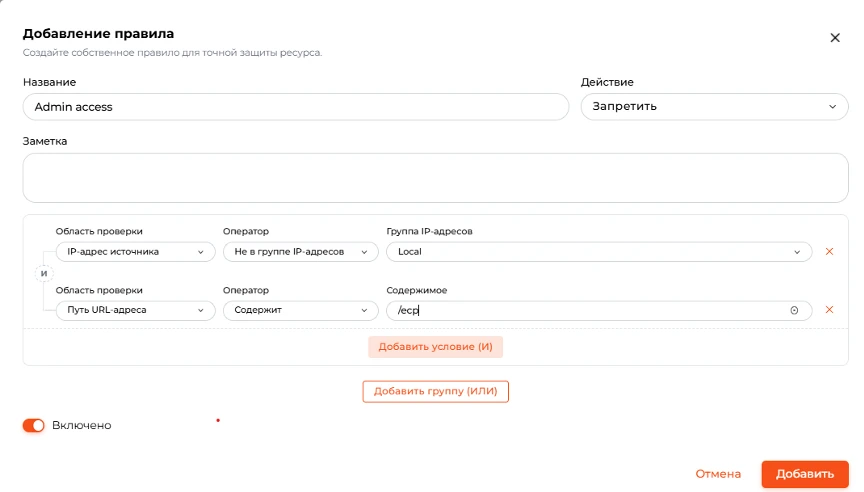Click Добавить условие (И) button
This screenshot has height=492, width=864.
tap(435, 347)
